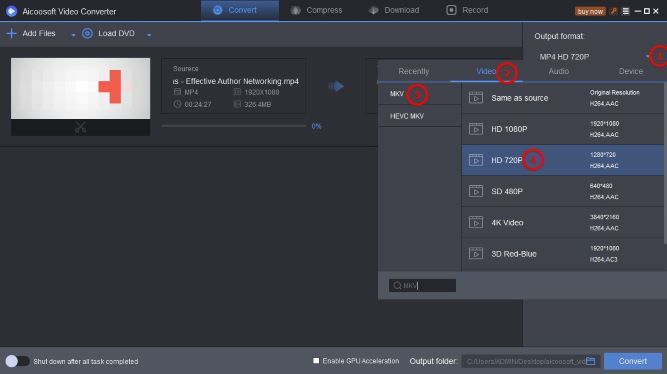Switch to the Compress tab
This screenshot has height=374, width=667.
coord(316,10)
